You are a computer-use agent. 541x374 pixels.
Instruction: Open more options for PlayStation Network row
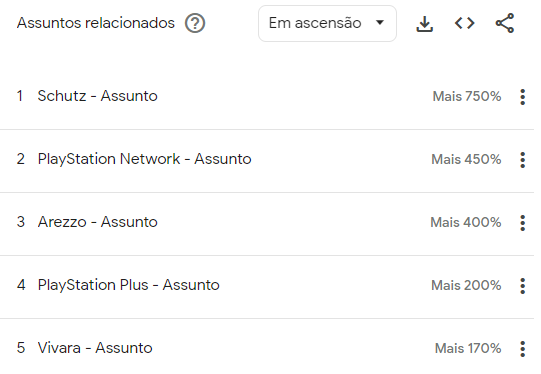click(x=523, y=160)
